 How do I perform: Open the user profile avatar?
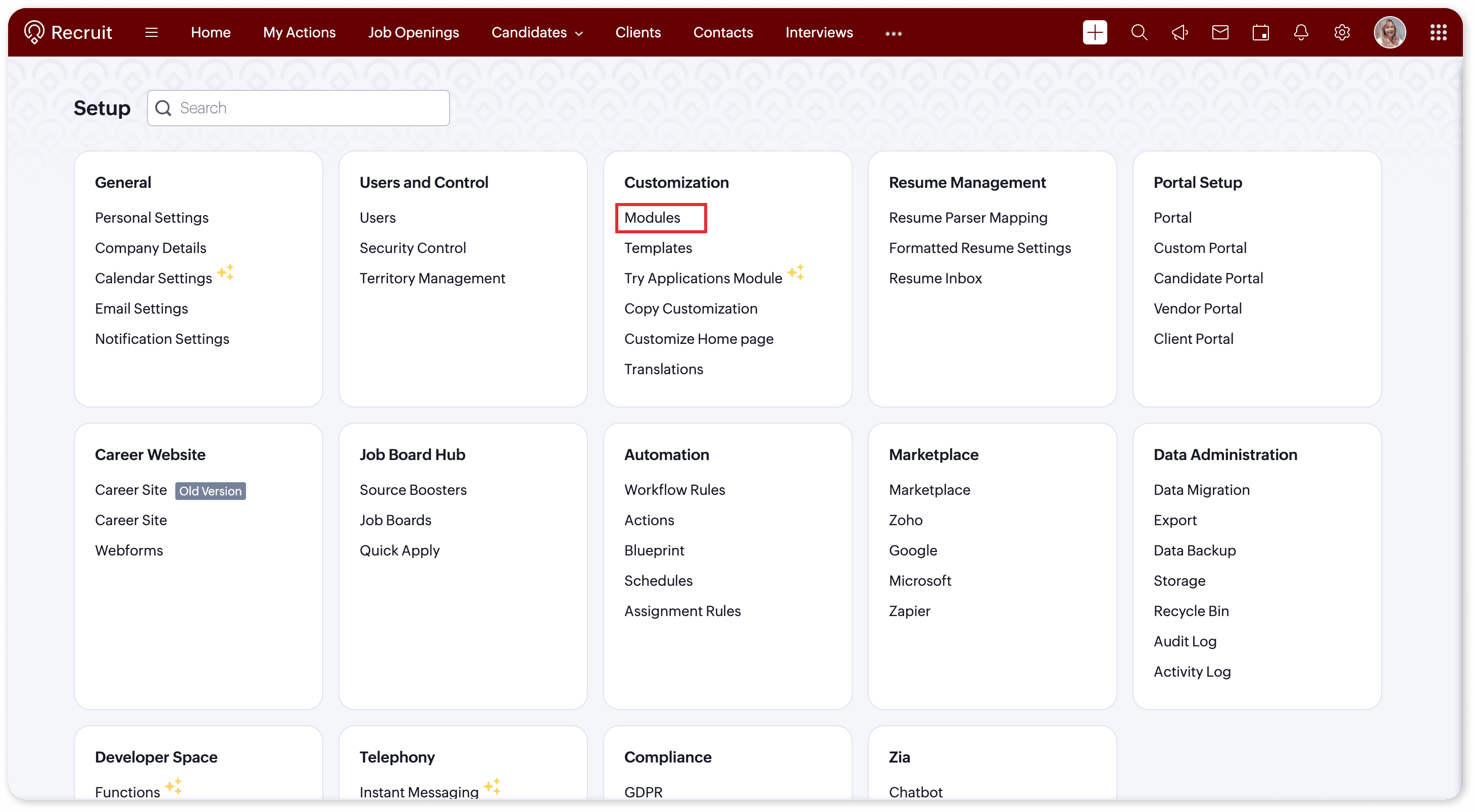(1389, 33)
